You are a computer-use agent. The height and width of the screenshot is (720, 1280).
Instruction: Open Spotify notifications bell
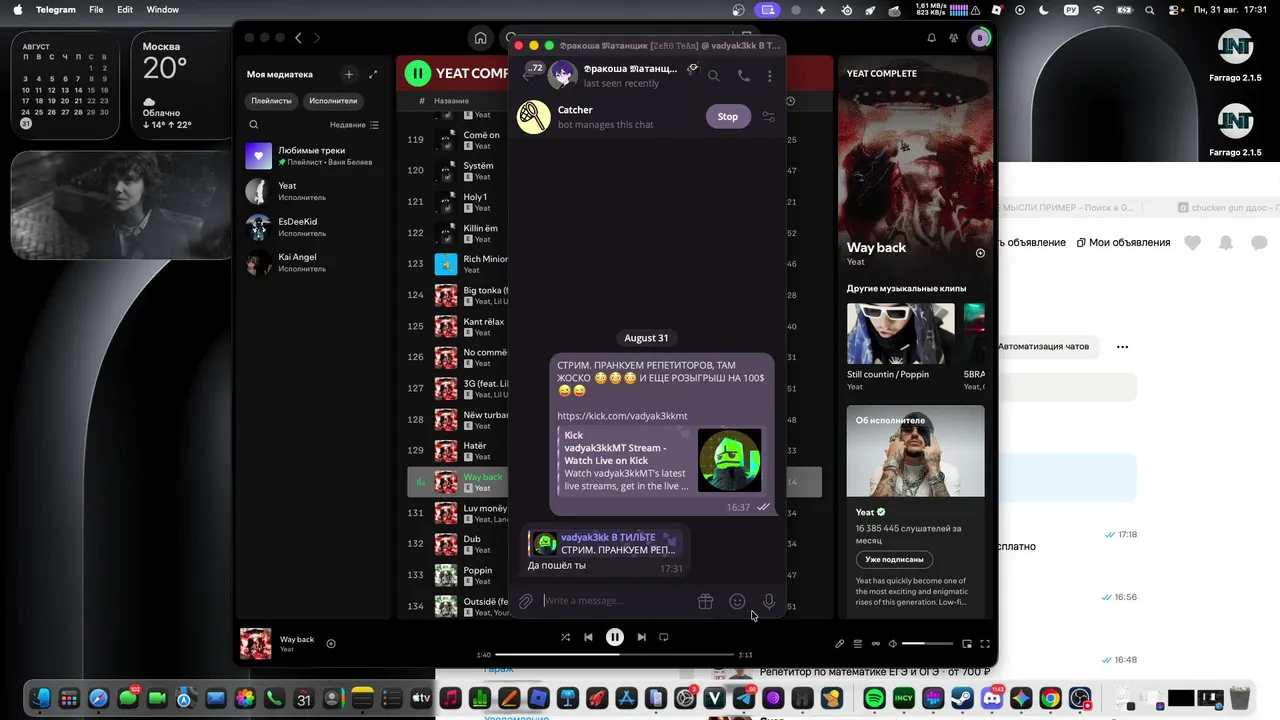tap(932, 38)
